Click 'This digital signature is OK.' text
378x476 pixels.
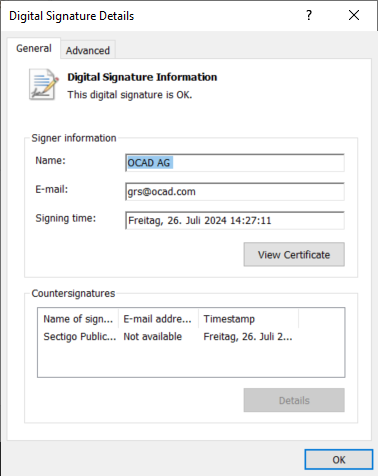pos(130,95)
